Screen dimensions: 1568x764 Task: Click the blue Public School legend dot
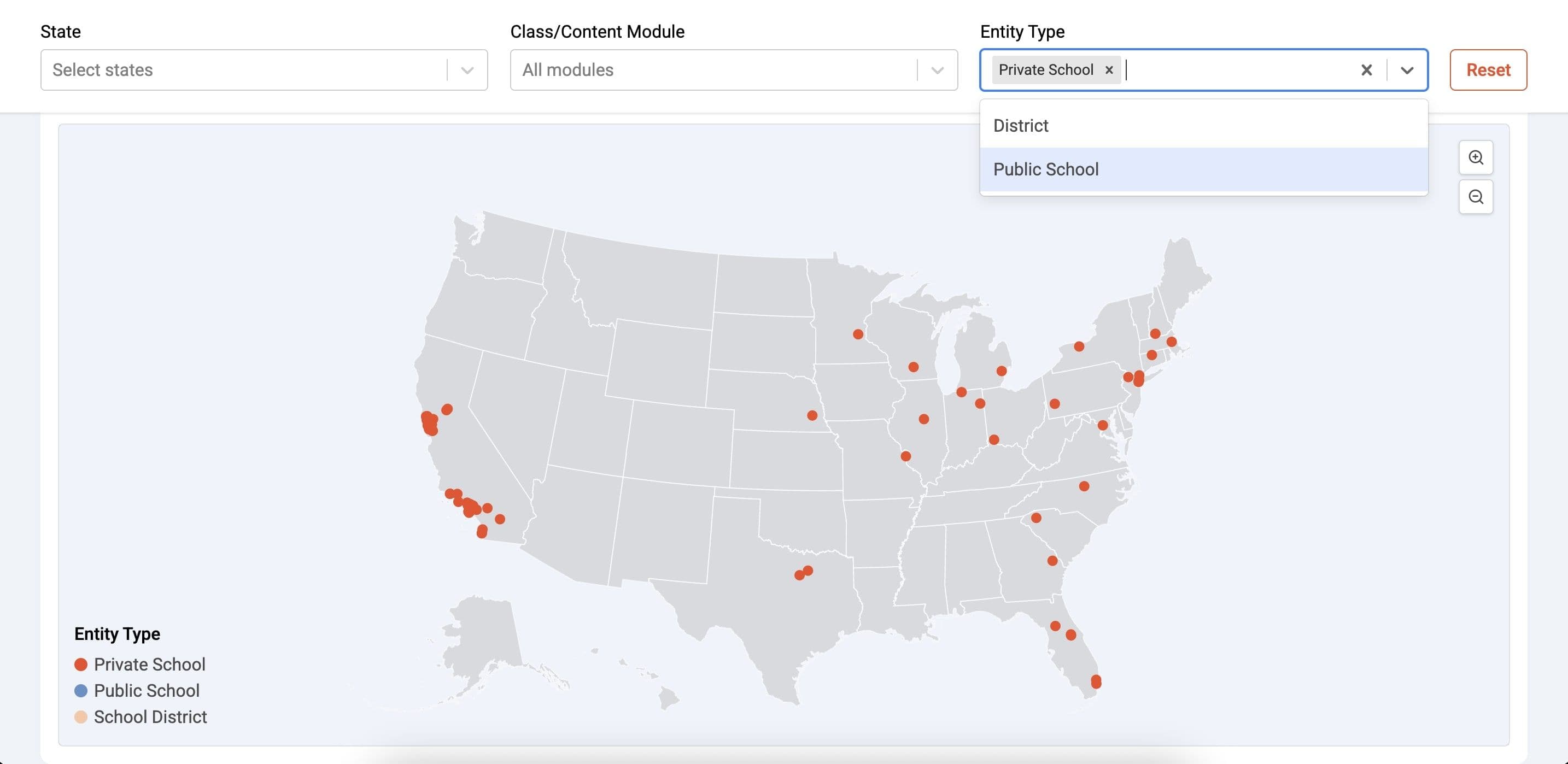81,690
